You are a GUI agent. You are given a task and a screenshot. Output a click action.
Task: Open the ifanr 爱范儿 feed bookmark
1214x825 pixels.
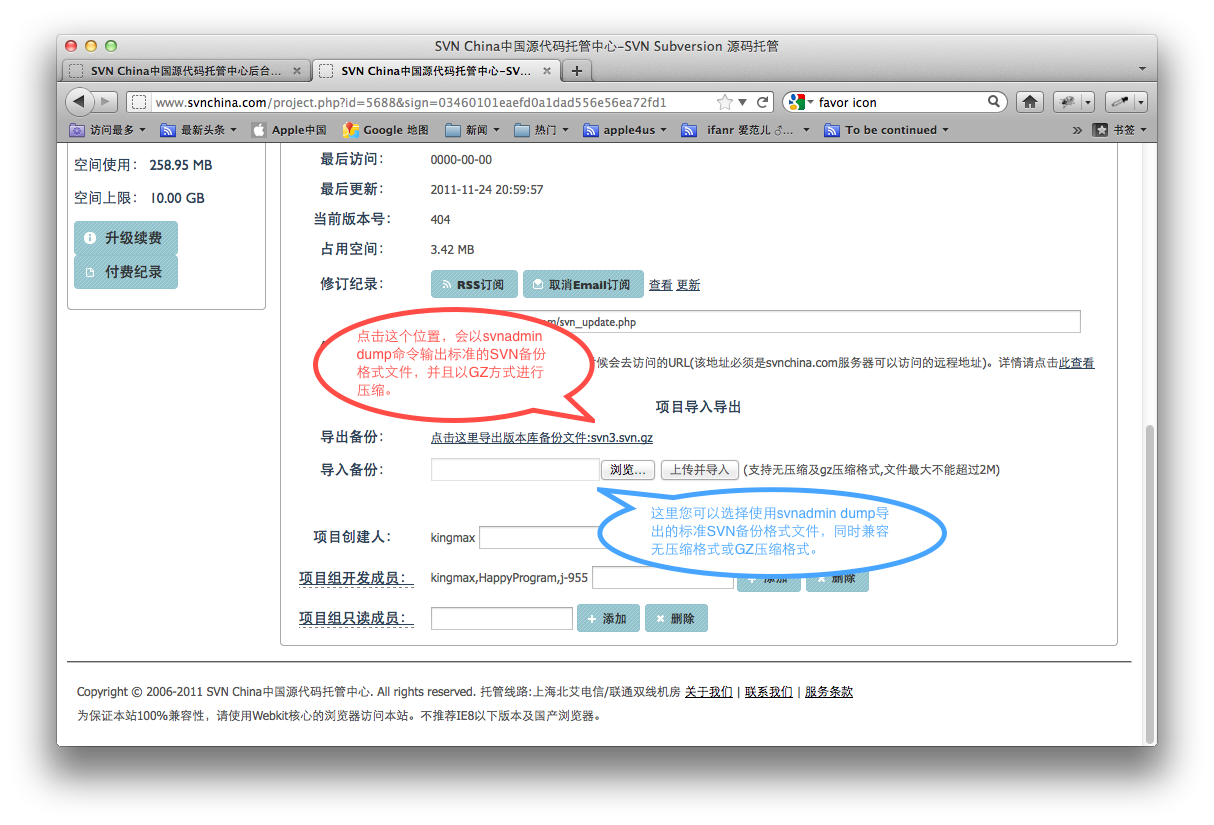[746, 130]
